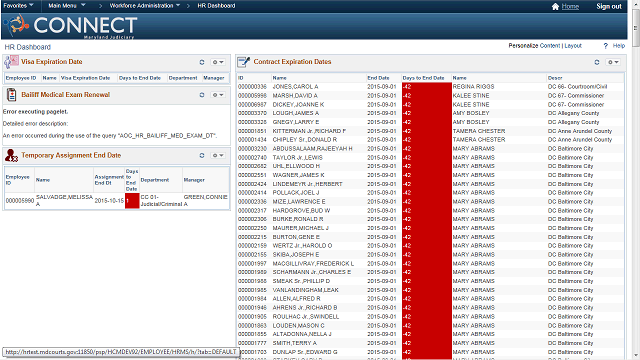Click the Contract Expiration Dates title
Viewport: 640px width, 360px height.
[x=292, y=62]
